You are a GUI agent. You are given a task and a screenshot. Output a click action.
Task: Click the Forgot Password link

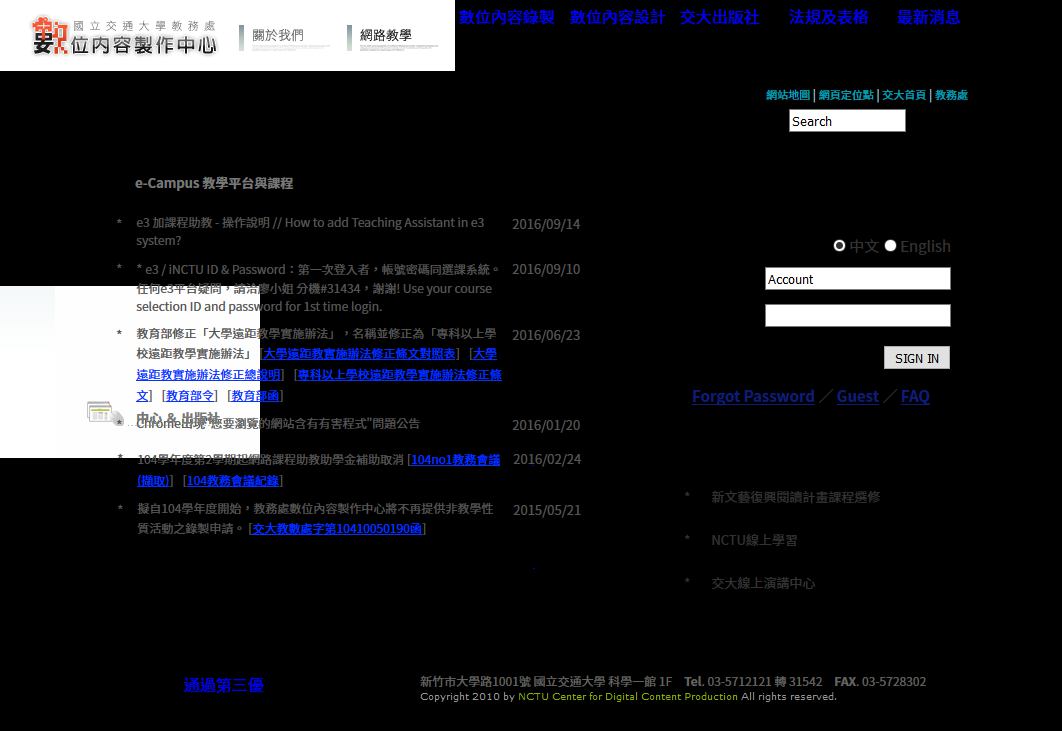(x=753, y=396)
